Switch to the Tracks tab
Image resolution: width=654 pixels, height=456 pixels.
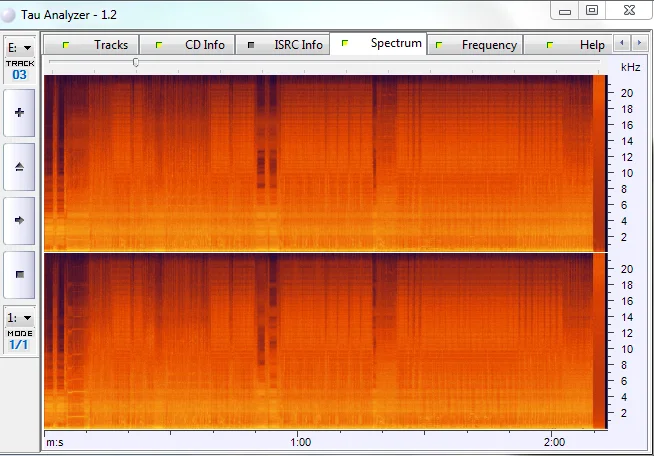tap(91, 45)
